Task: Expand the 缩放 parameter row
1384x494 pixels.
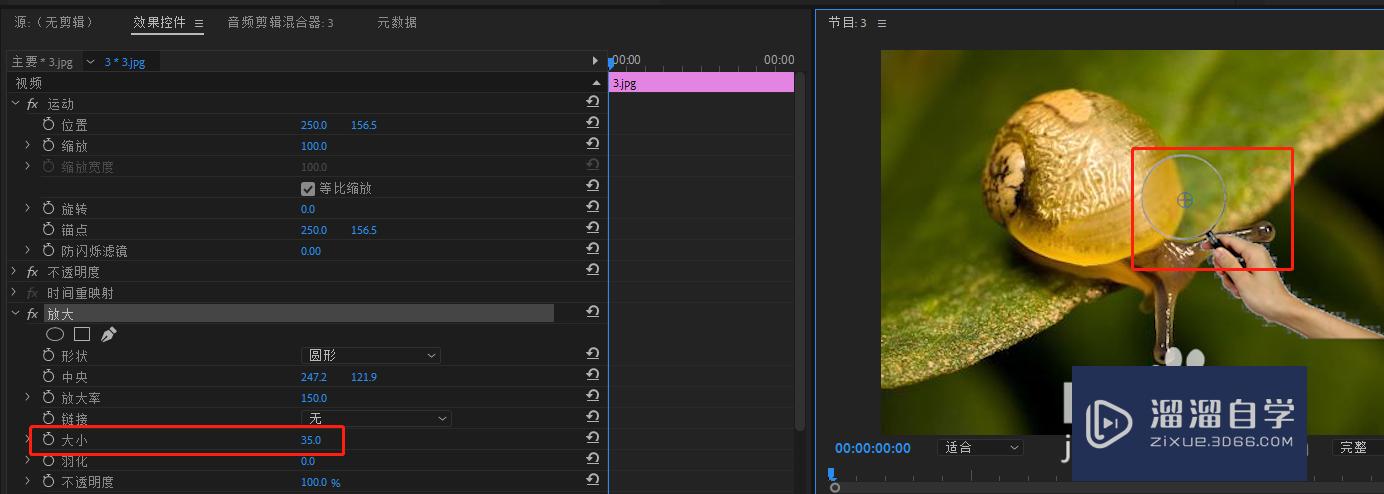Action: point(28,146)
